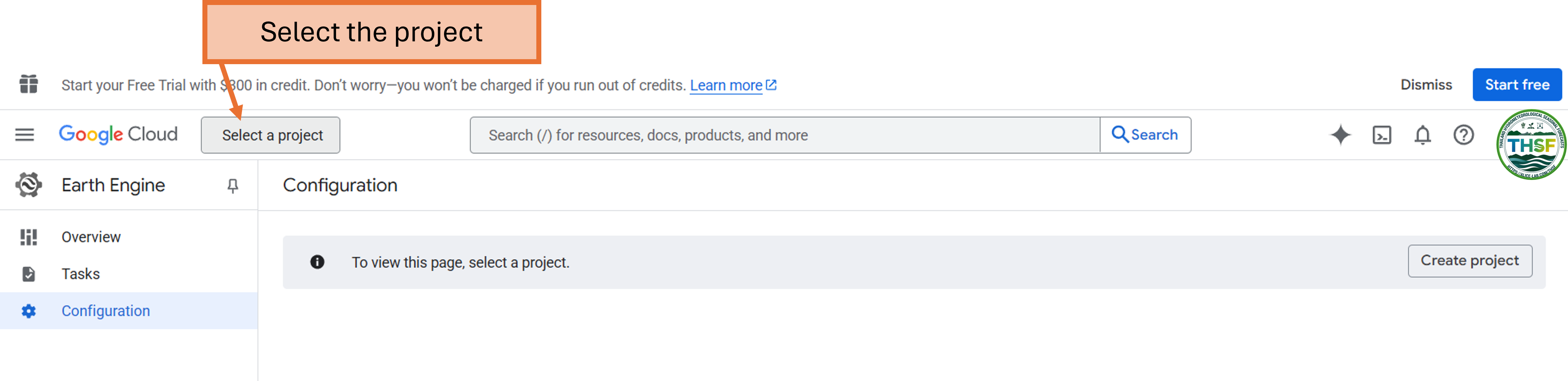Image resolution: width=1568 pixels, height=381 pixels.
Task: Click the Start free button
Action: coord(1517,84)
